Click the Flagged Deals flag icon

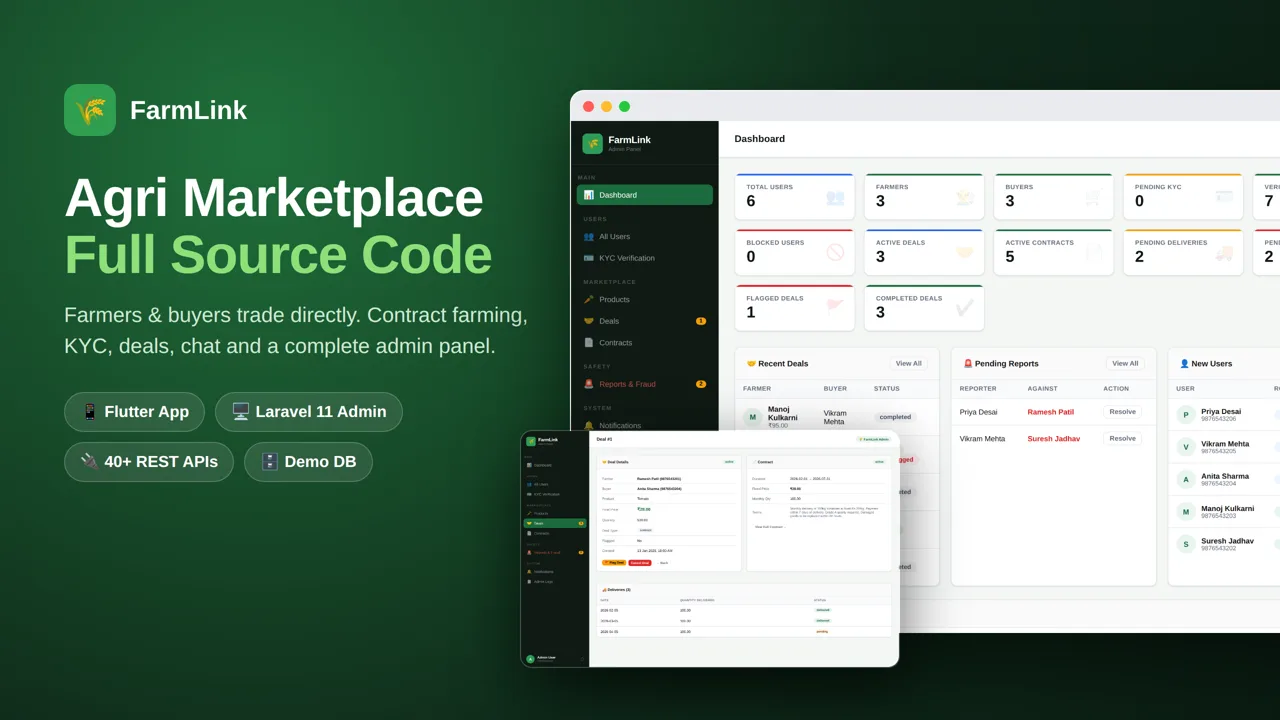pos(835,308)
